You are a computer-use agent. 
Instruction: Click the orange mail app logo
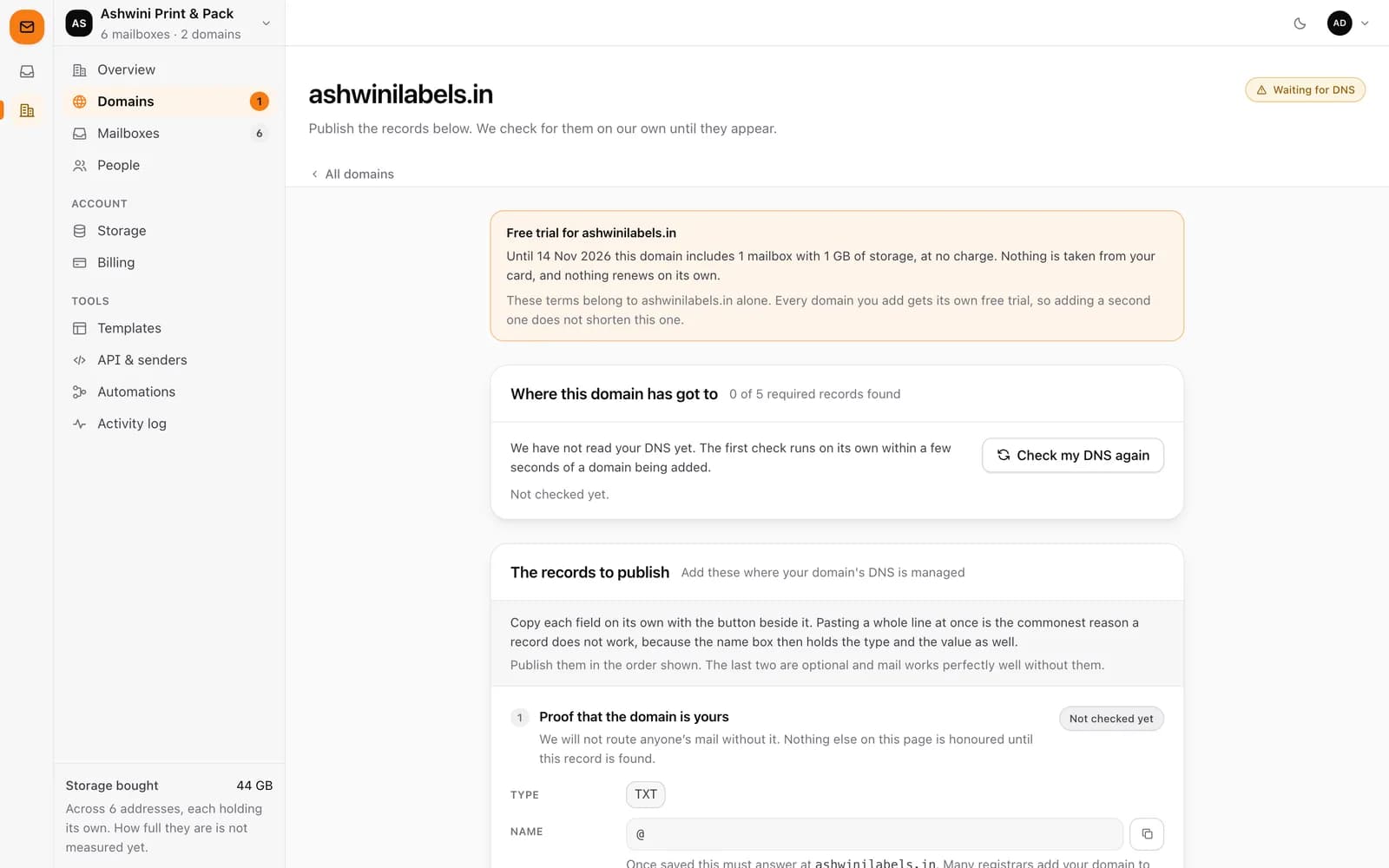click(x=27, y=27)
